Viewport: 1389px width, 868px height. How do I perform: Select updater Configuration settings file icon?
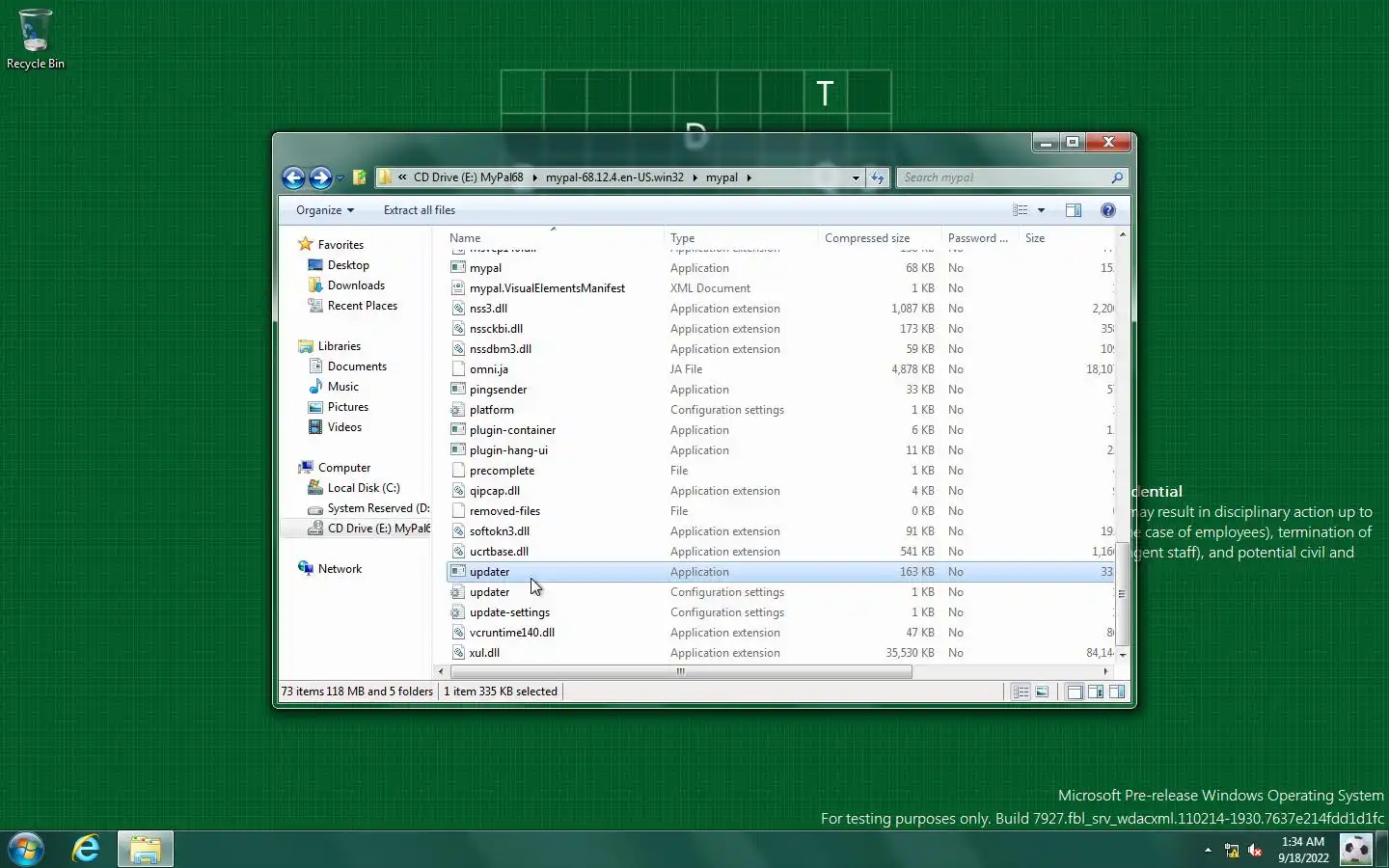pos(459,592)
